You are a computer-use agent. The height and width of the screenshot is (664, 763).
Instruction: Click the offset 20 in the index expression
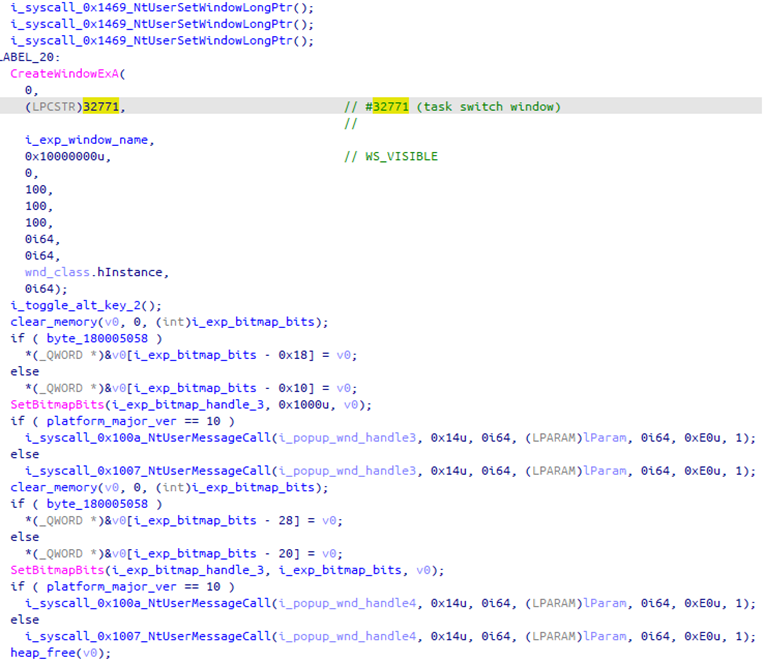point(286,554)
